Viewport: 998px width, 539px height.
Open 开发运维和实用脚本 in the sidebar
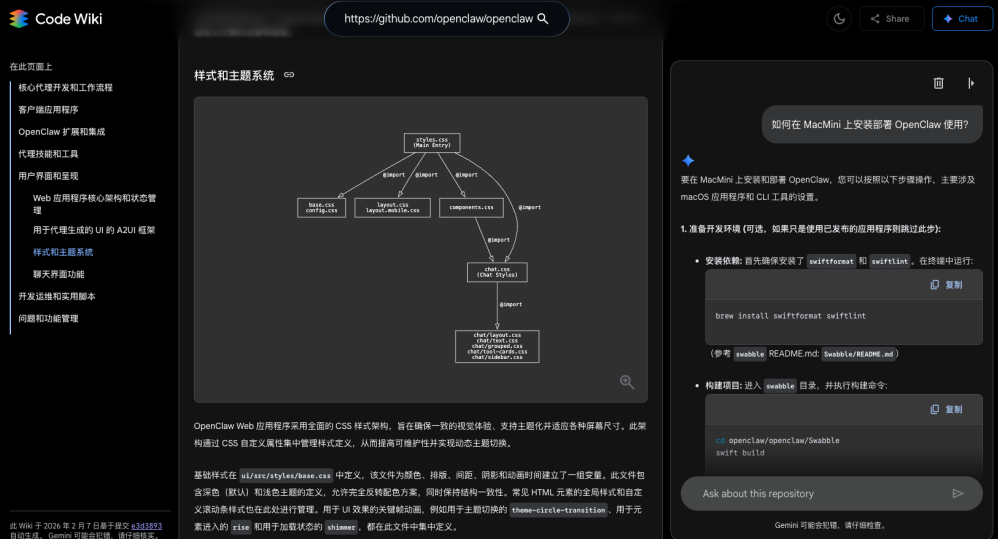pos(58,296)
